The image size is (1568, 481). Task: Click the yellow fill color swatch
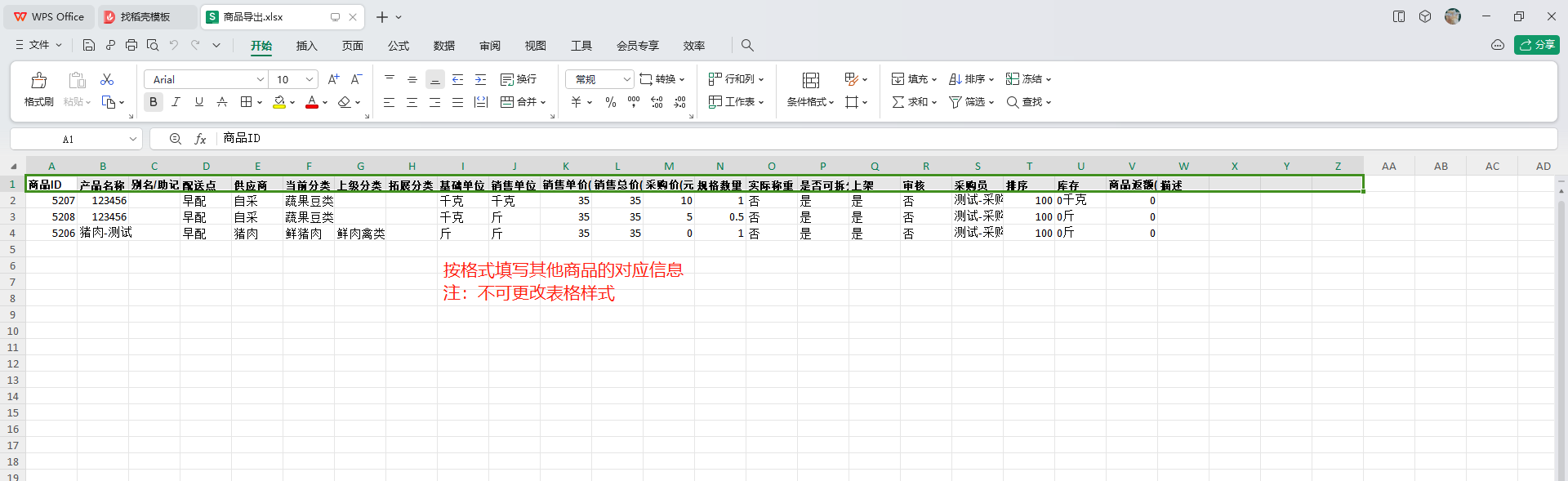tap(279, 102)
